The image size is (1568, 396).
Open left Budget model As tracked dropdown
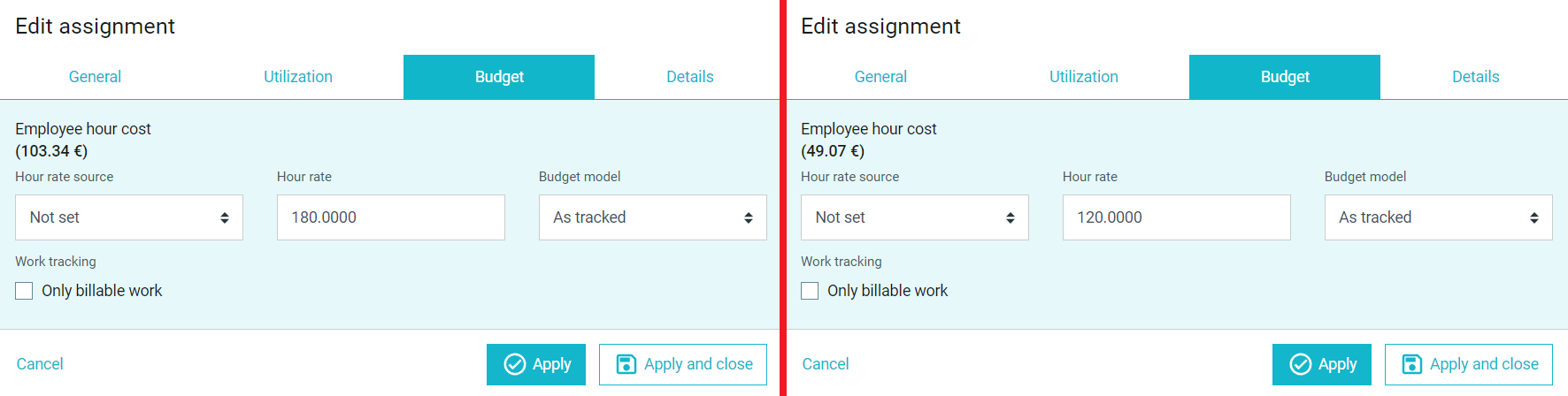click(x=653, y=217)
